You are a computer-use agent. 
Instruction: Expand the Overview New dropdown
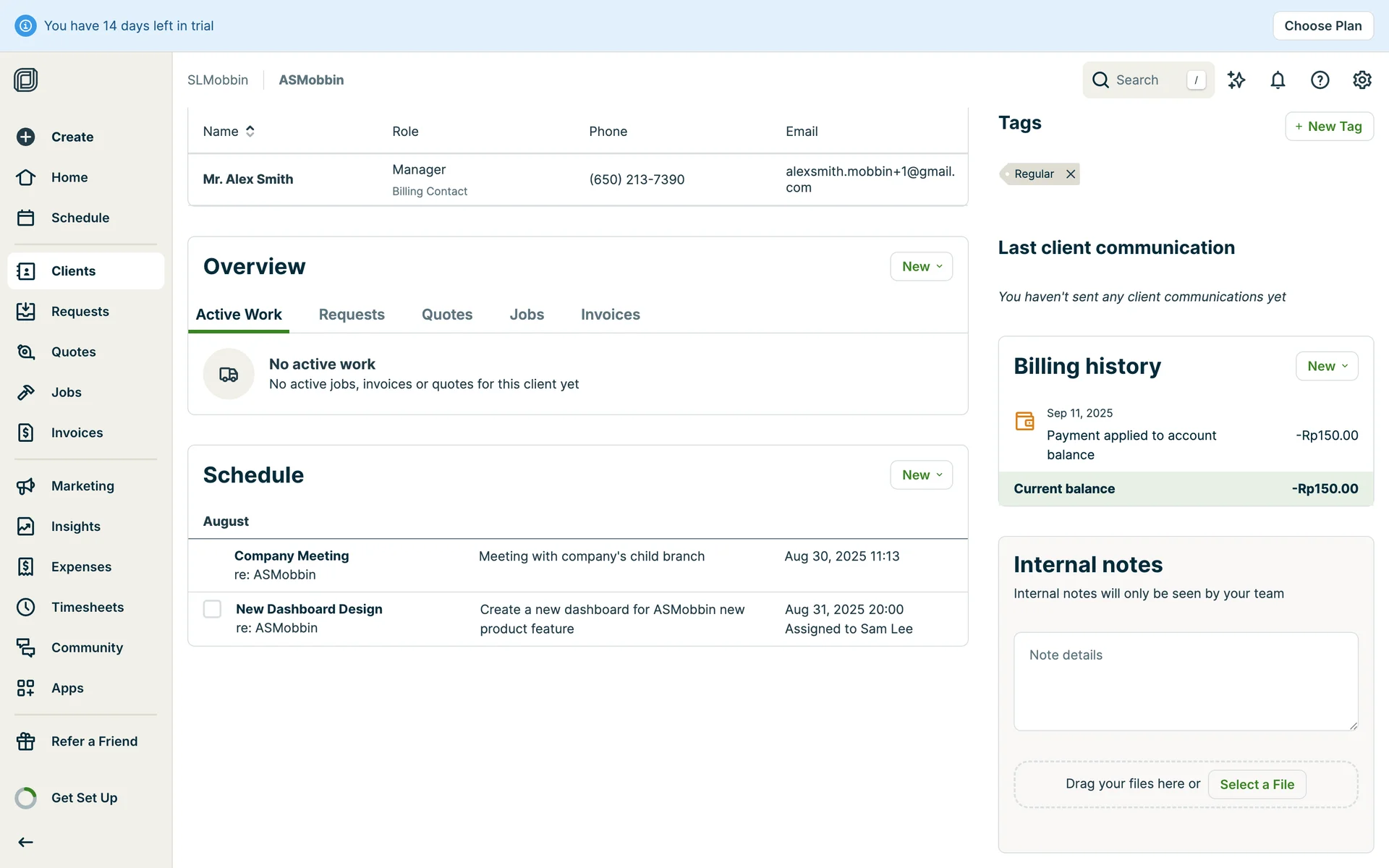tap(921, 266)
